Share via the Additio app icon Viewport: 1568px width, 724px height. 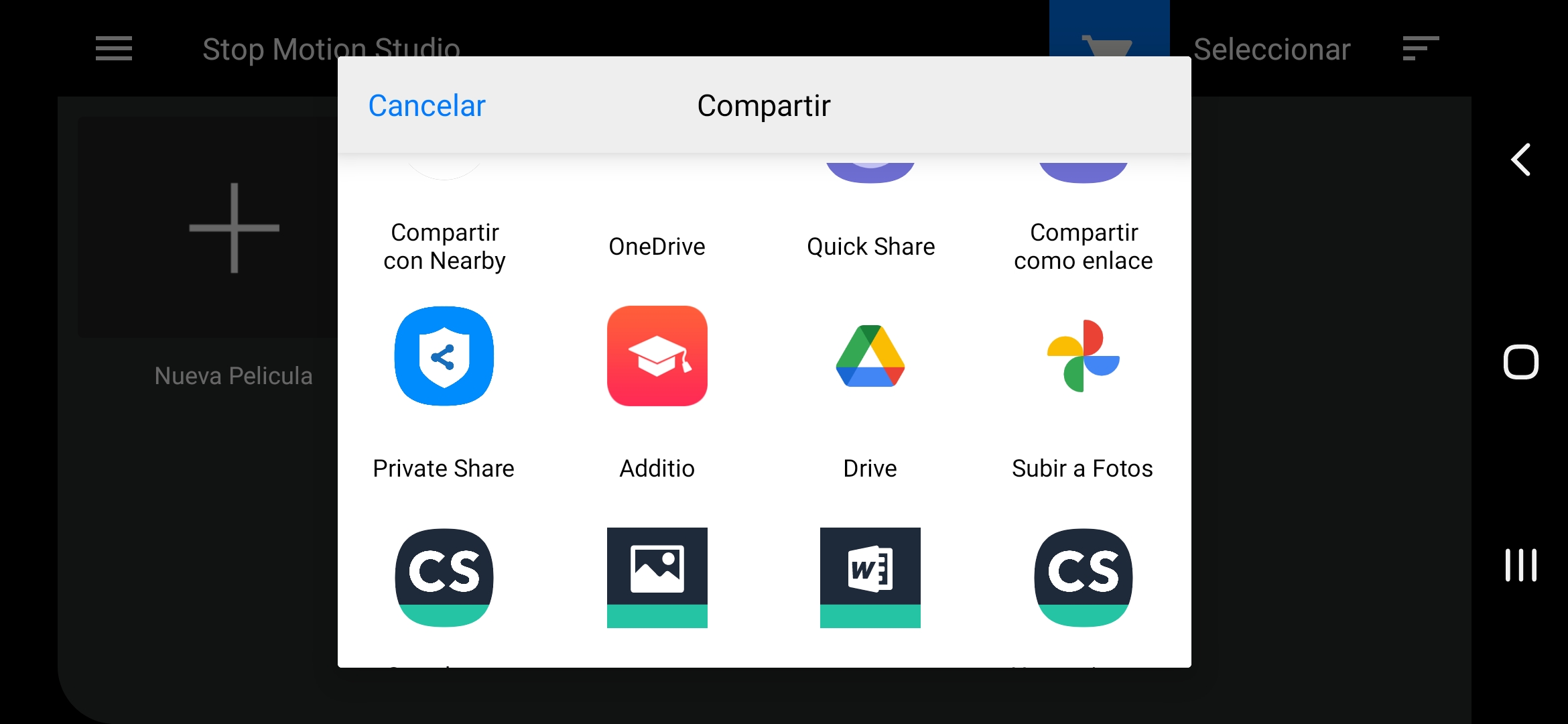657,356
